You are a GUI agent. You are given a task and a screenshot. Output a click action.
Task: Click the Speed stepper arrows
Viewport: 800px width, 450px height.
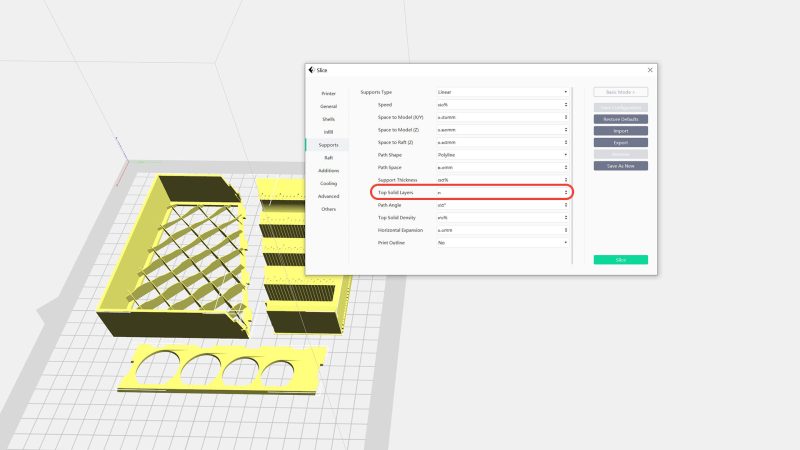click(x=566, y=105)
